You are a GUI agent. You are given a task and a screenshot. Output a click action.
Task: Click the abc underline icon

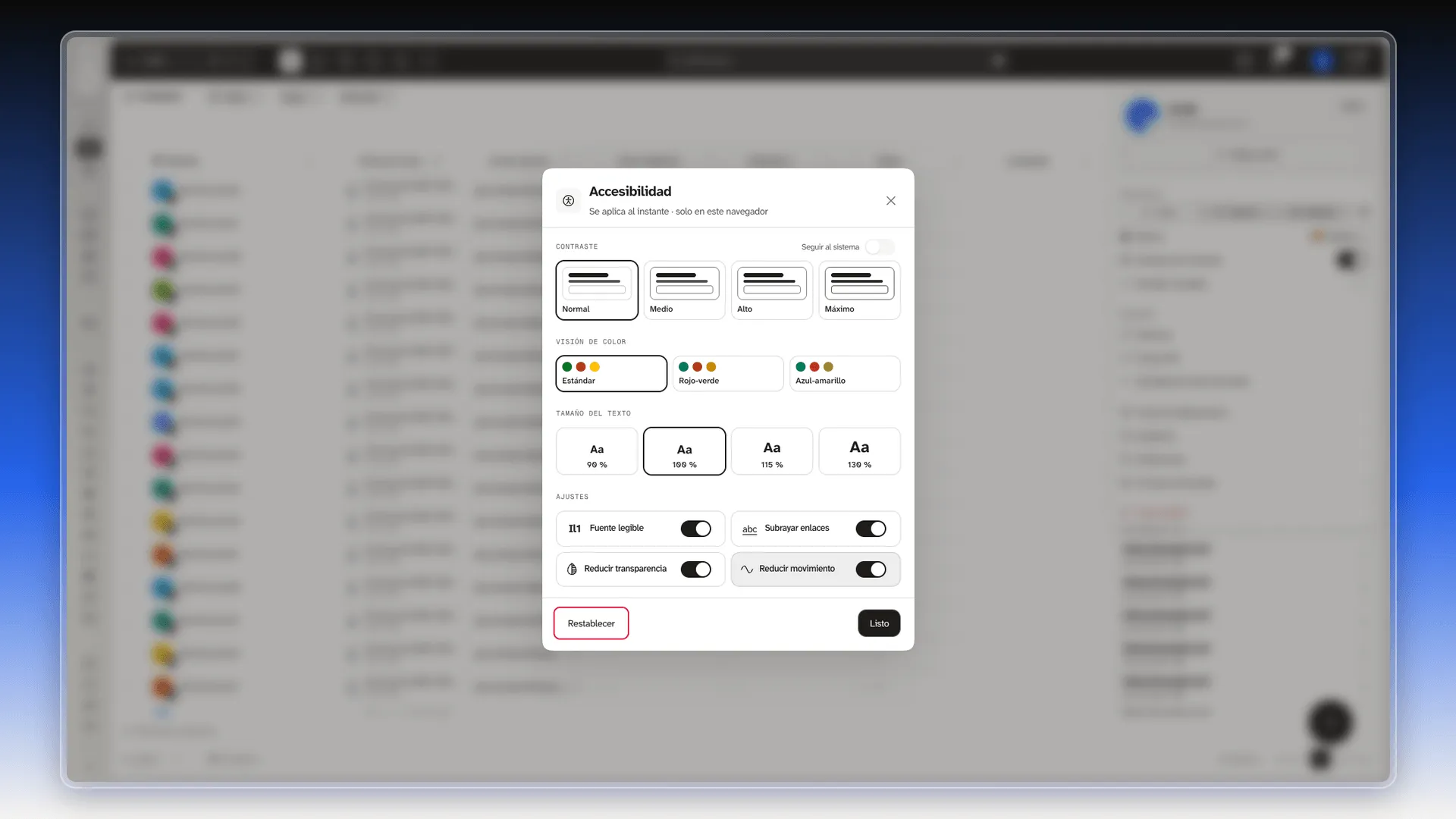(749, 529)
